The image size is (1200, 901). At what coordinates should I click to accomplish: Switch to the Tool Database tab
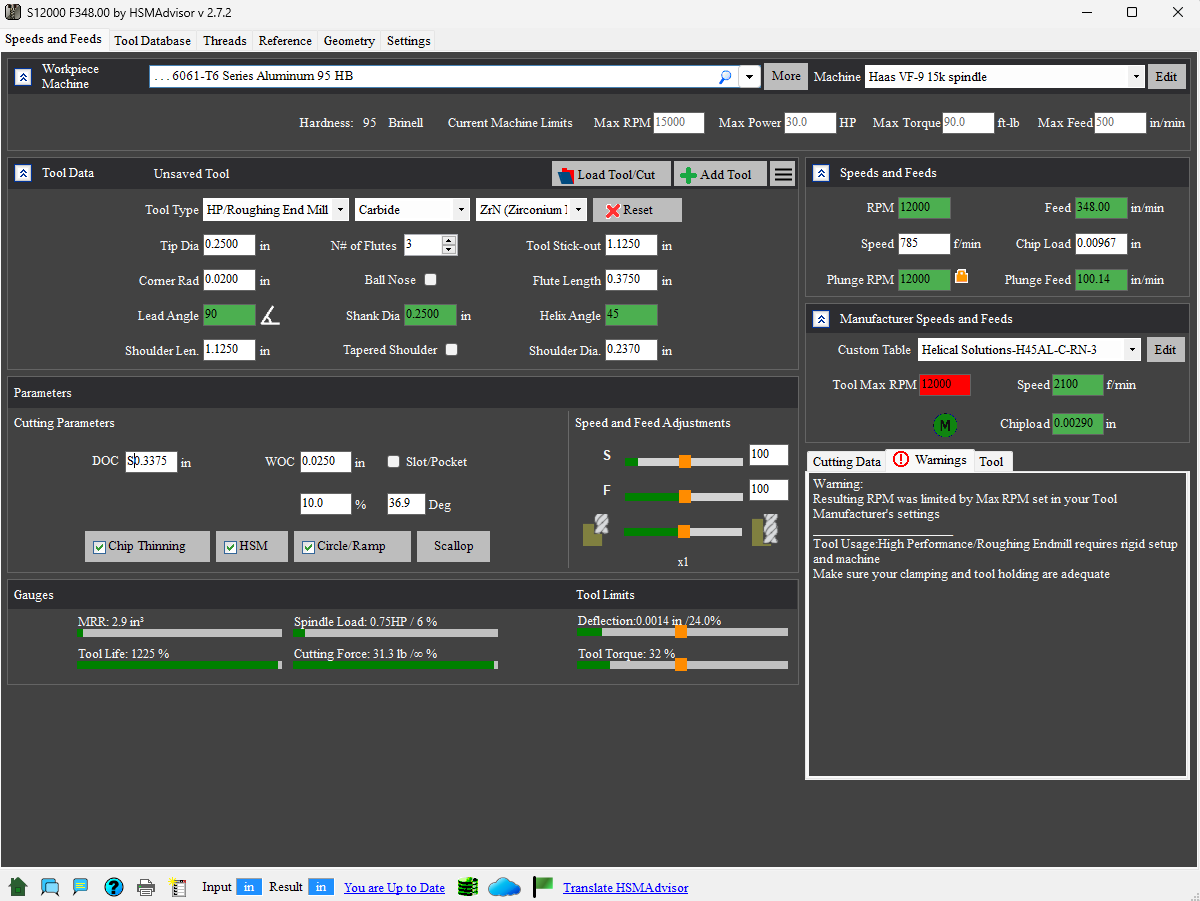[x=152, y=41]
